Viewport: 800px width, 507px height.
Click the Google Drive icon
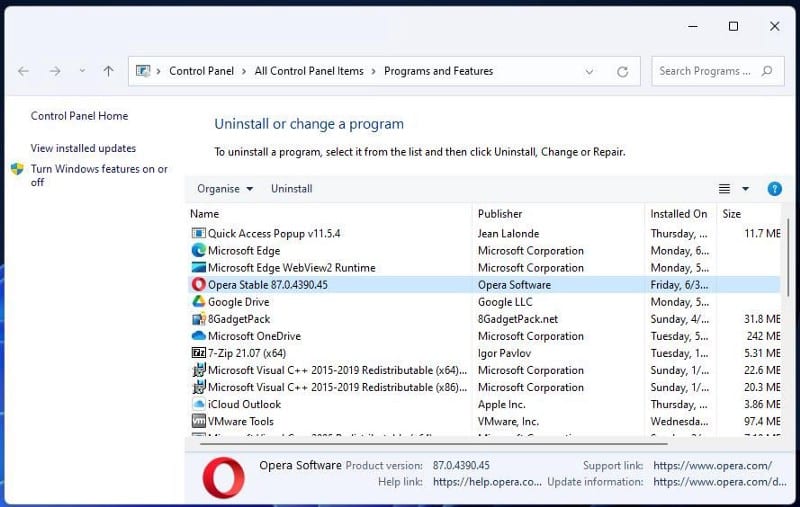point(198,301)
